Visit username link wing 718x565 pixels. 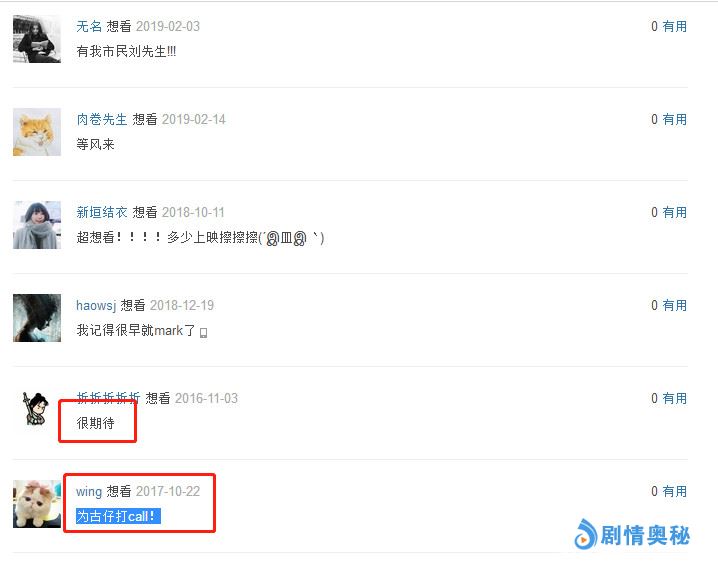89,491
